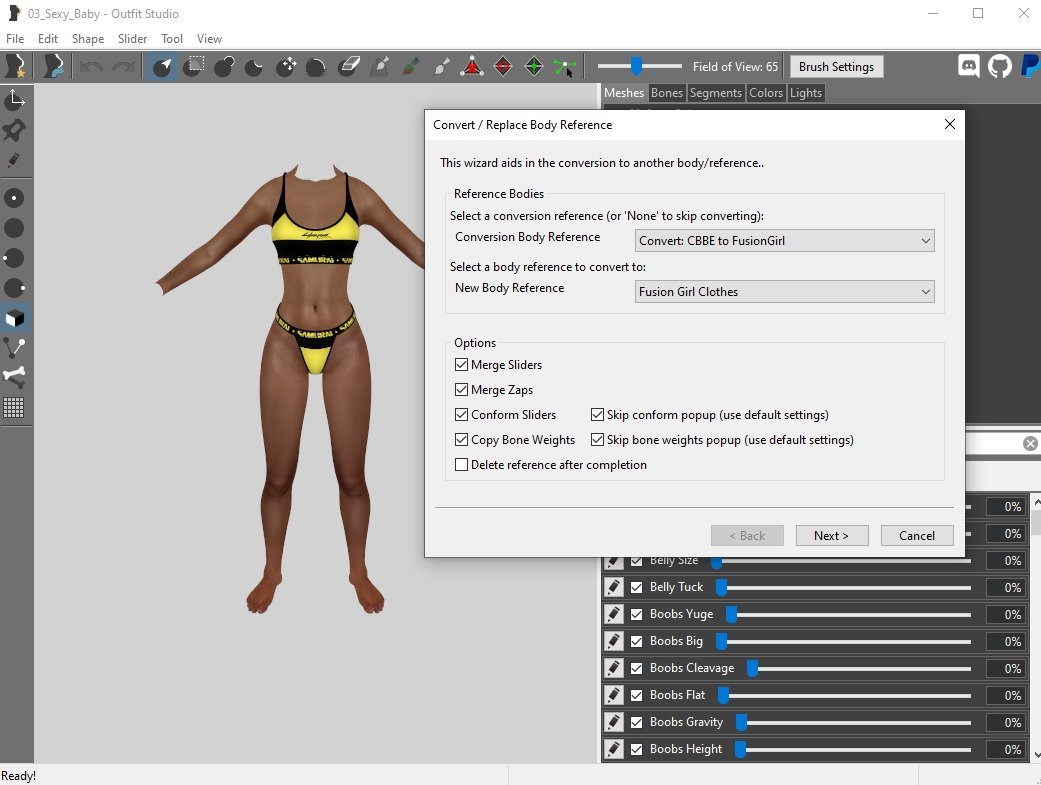Click the Next button in wizard

831,536
